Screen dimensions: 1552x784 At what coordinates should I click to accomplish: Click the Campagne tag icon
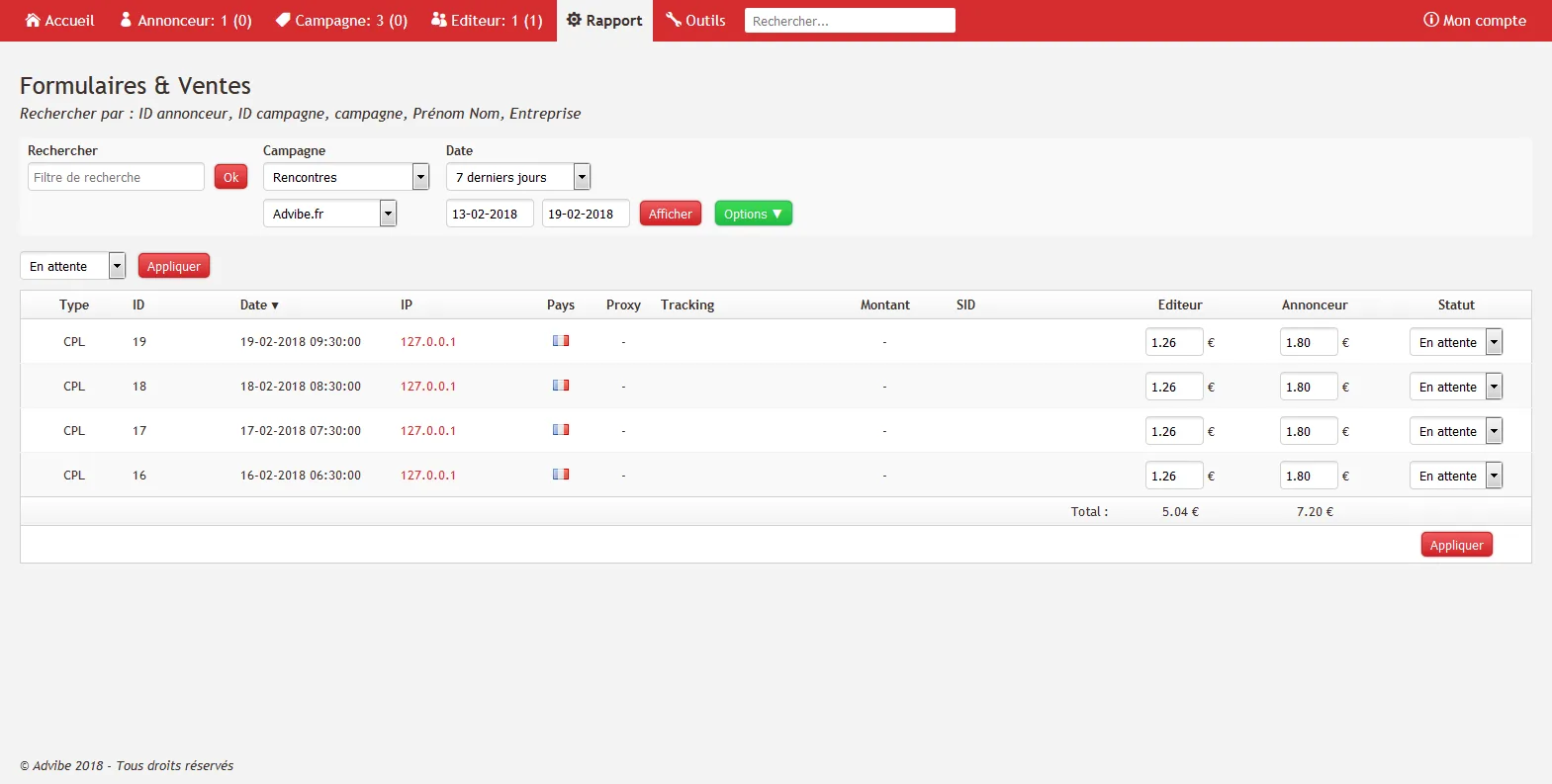click(283, 20)
